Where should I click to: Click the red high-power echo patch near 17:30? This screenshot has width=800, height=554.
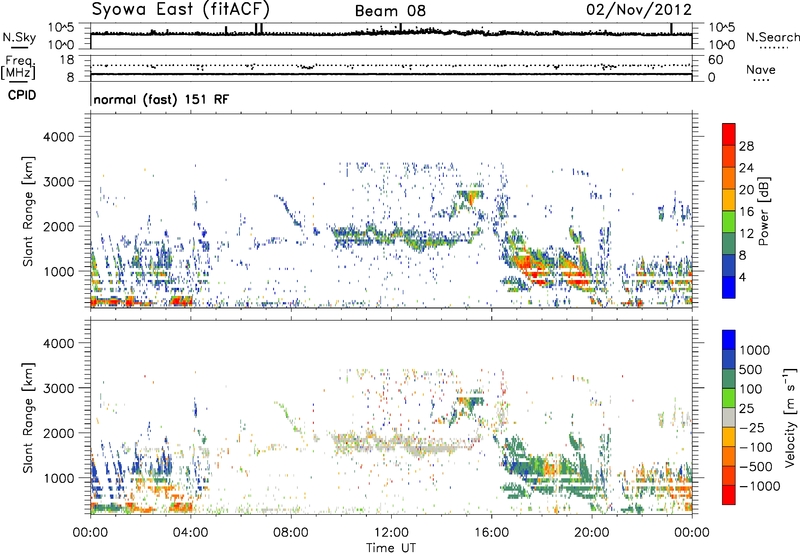[529, 267]
